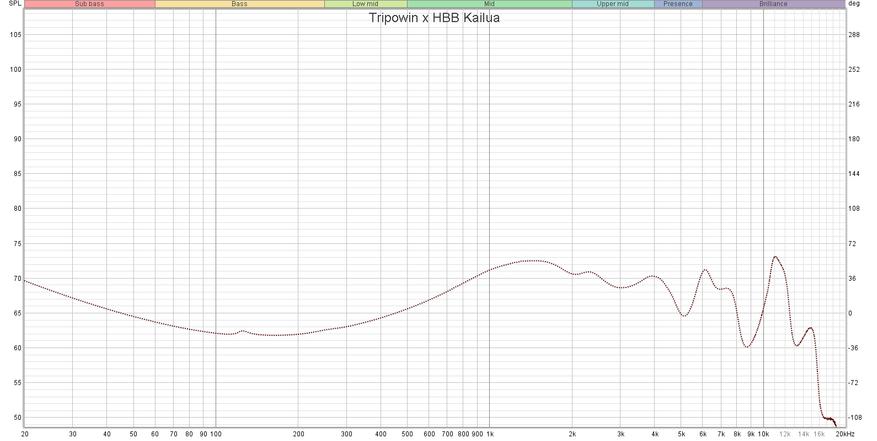The image size is (877, 441).
Task: Select the 7k frequency axis label
Action: pyautogui.click(x=722, y=434)
